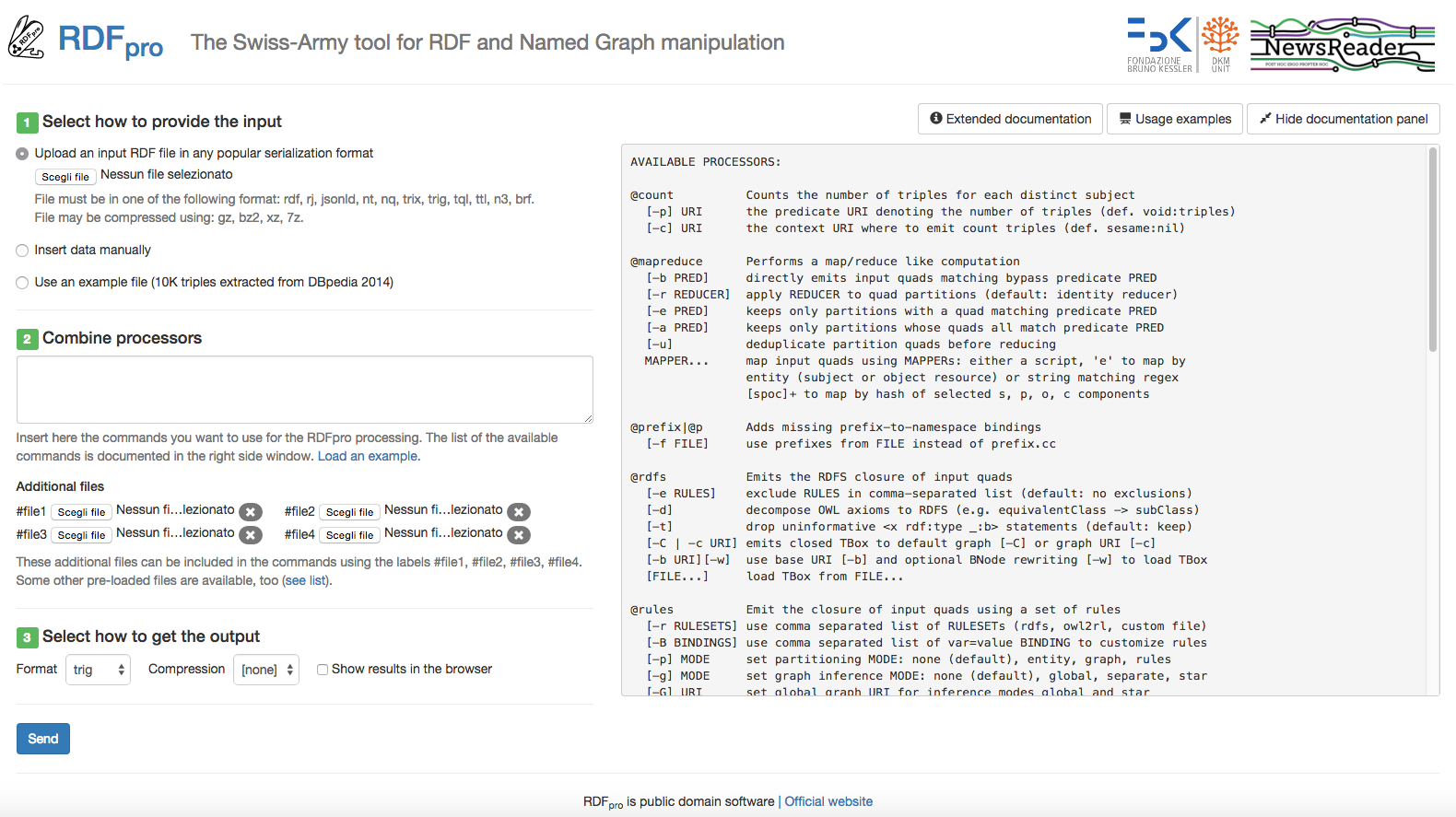1456x817 pixels.
Task: Click inside the Combine processors text area
Action: [x=305, y=390]
